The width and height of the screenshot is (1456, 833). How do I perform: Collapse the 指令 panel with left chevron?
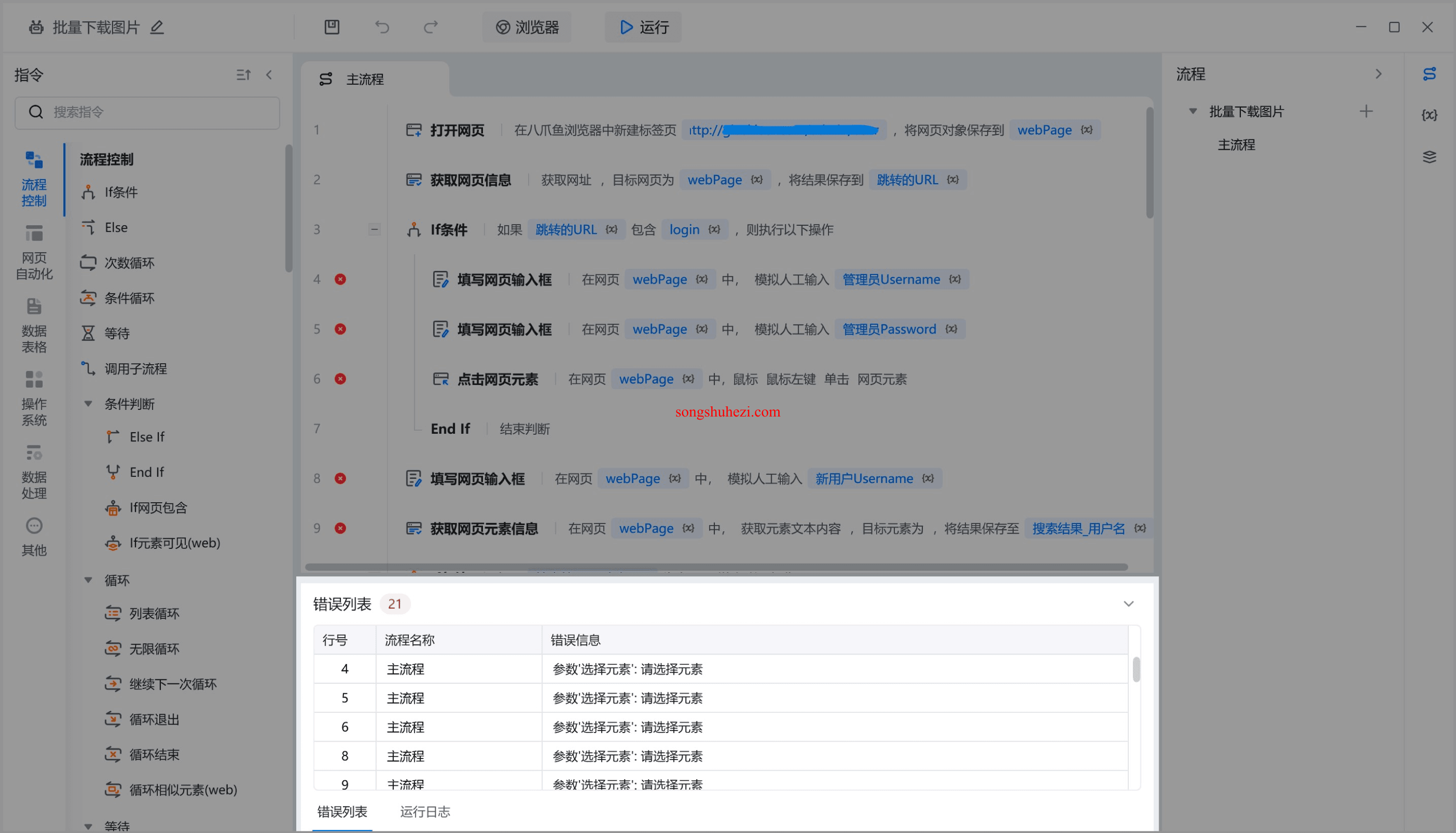point(269,75)
